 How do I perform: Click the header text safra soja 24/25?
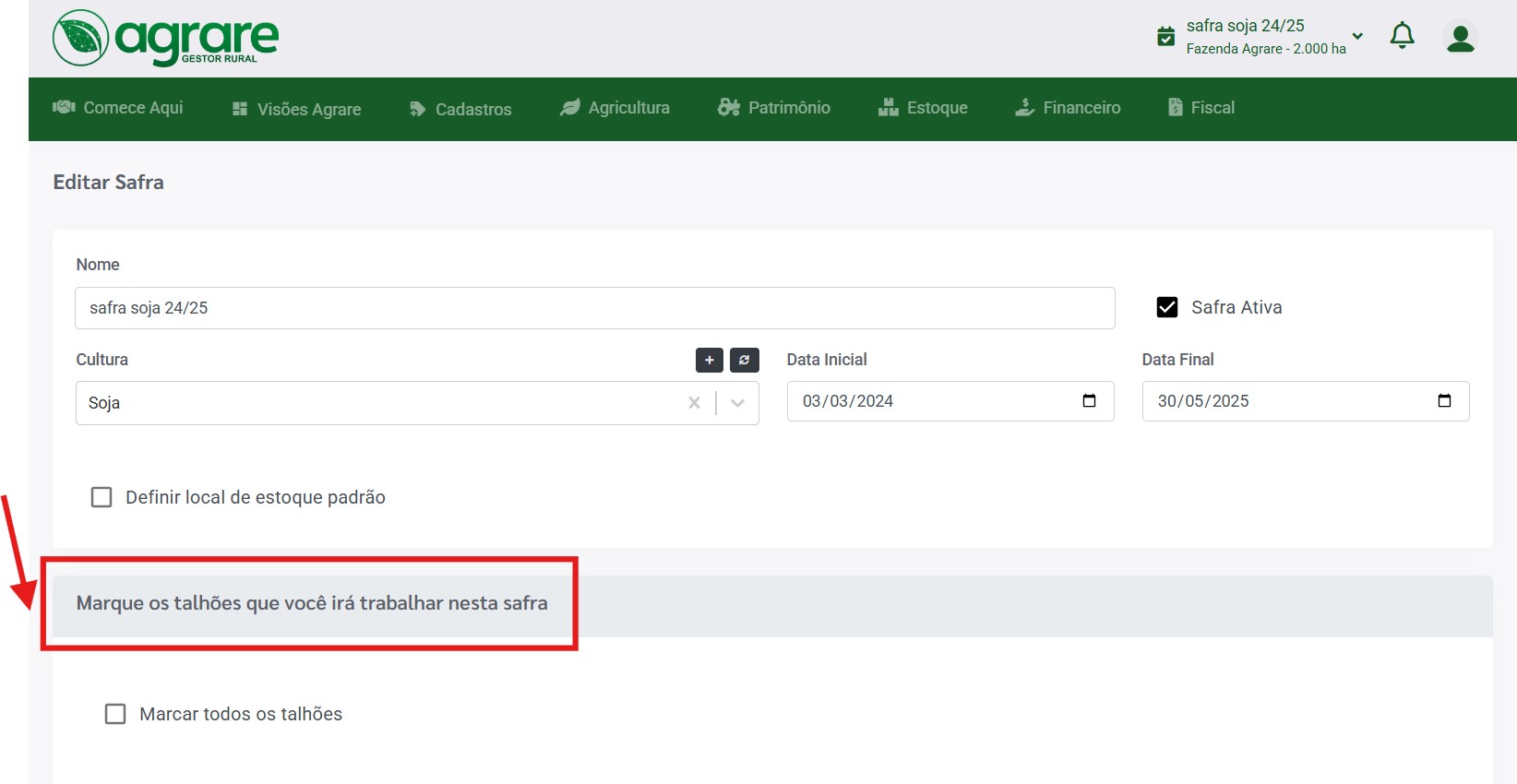[x=1246, y=26]
